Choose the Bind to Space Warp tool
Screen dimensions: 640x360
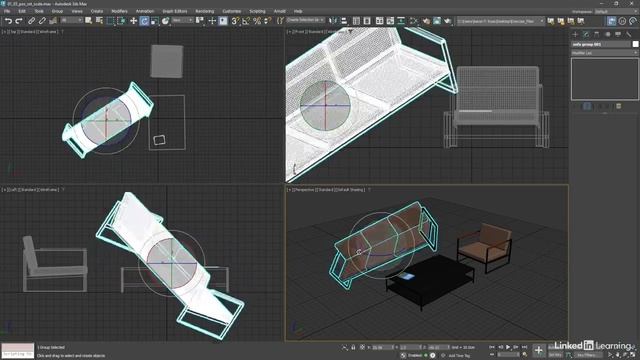tap(53, 21)
